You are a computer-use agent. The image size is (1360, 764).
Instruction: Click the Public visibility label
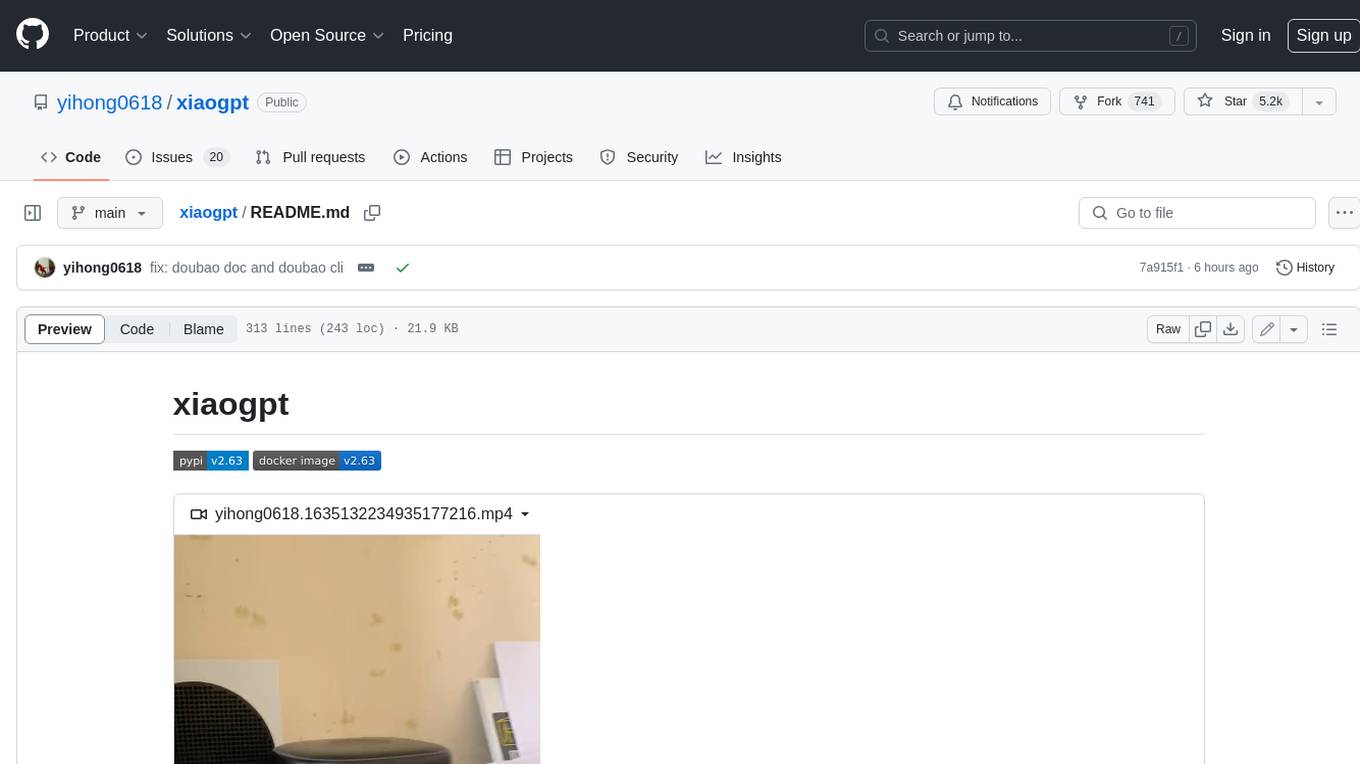click(282, 102)
